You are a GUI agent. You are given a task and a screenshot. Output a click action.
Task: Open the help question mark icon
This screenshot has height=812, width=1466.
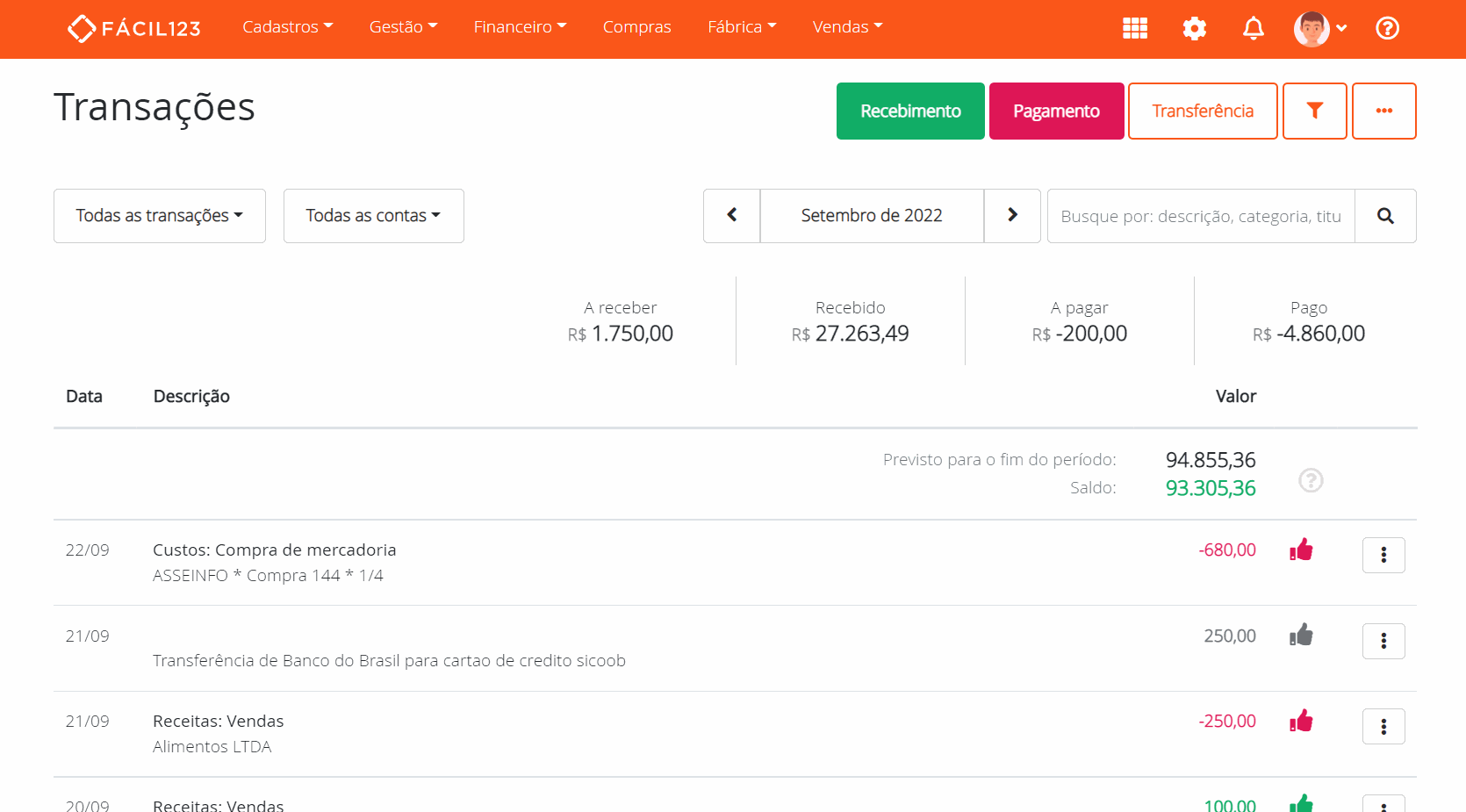1387,28
